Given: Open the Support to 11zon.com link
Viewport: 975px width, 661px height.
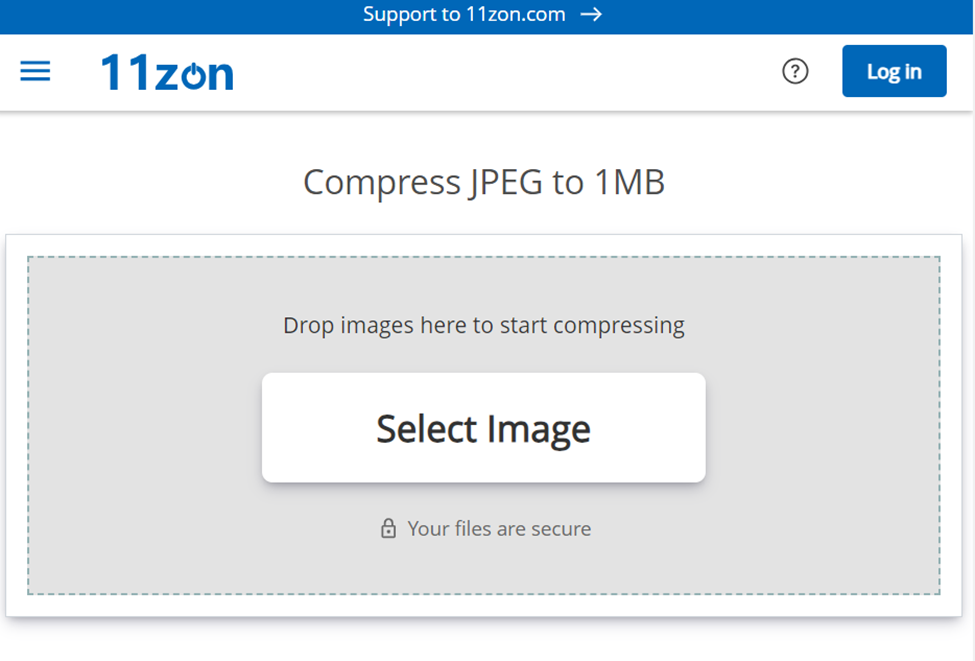Looking at the screenshot, I should pos(464,15).
